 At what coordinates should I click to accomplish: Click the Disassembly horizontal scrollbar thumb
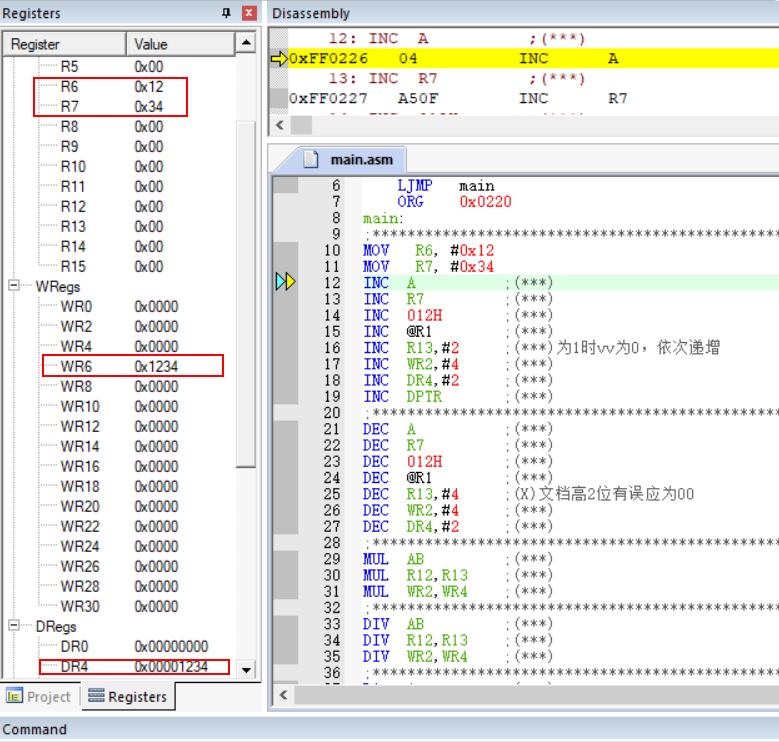301,125
